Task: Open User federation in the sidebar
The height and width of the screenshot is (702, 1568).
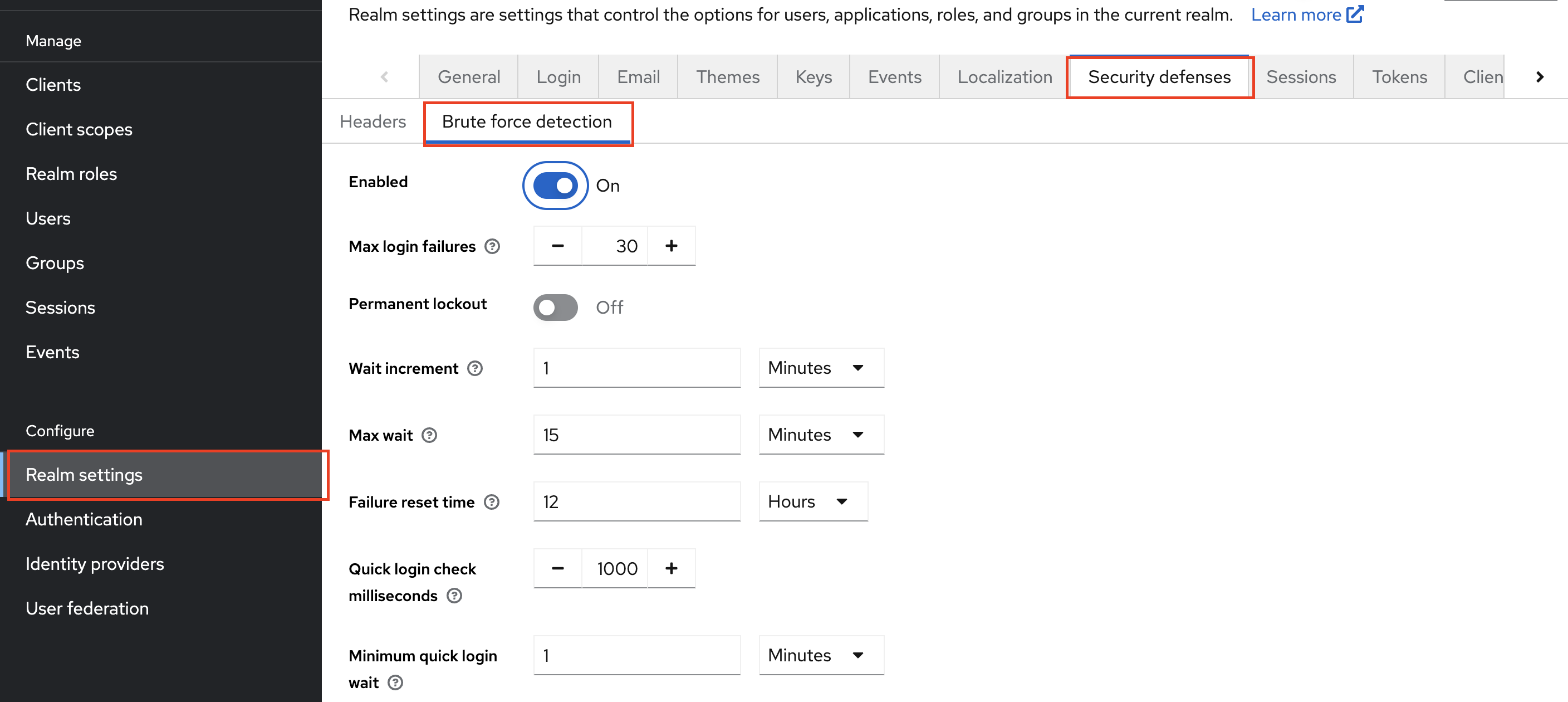Action: point(161,608)
